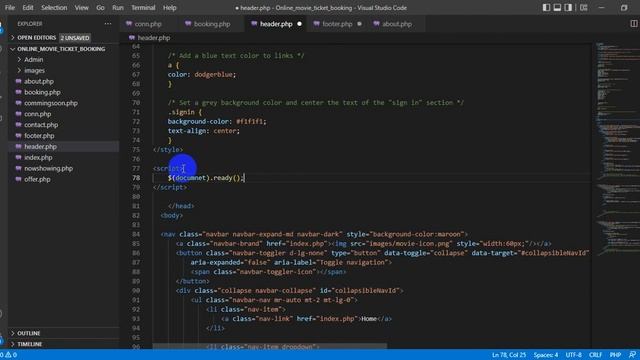This screenshot has width=640, height=360.
Task: Open booking.php in the explorer
Action: coord(42,92)
